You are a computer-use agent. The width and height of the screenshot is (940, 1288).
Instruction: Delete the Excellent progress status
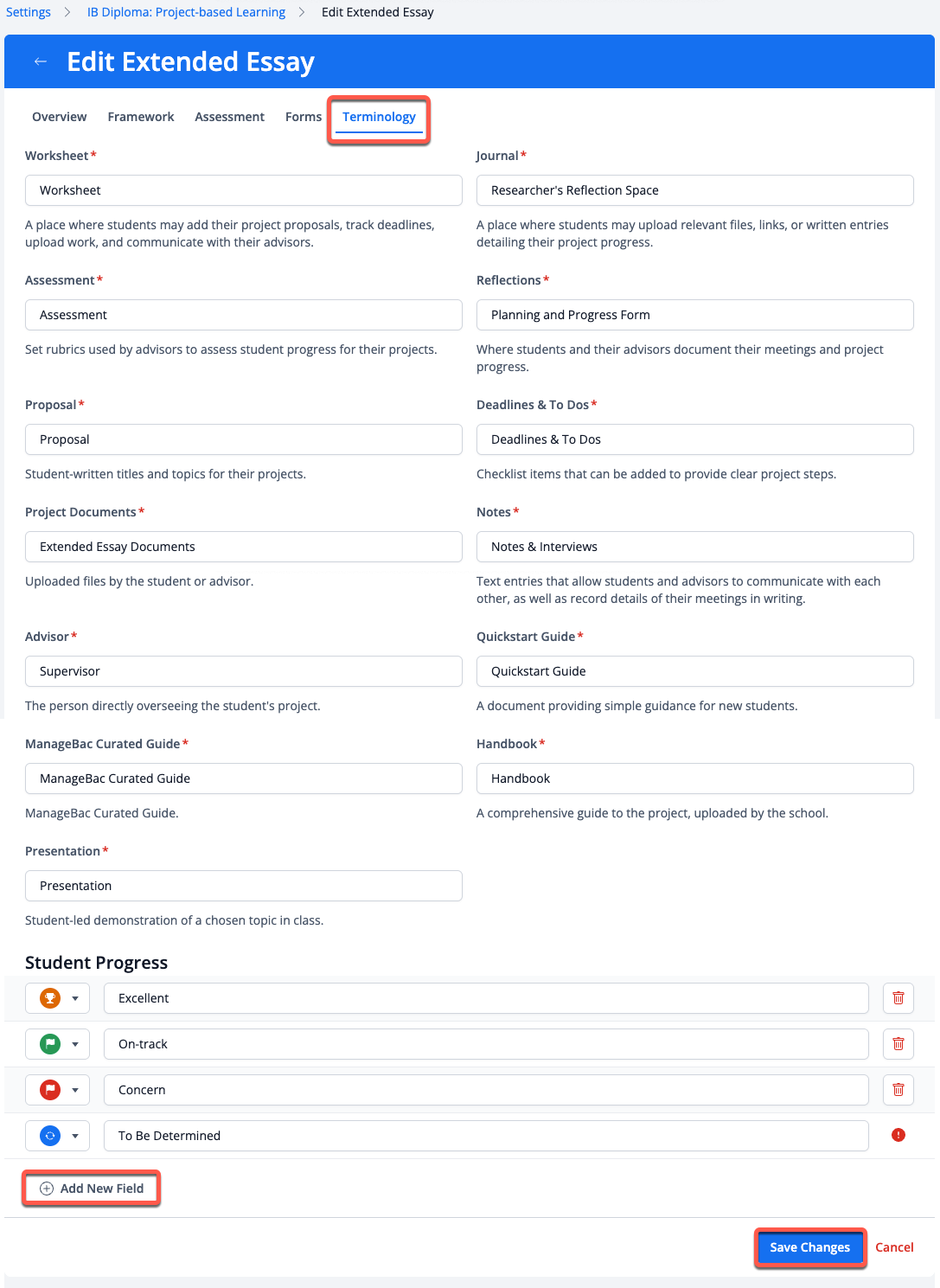point(898,998)
